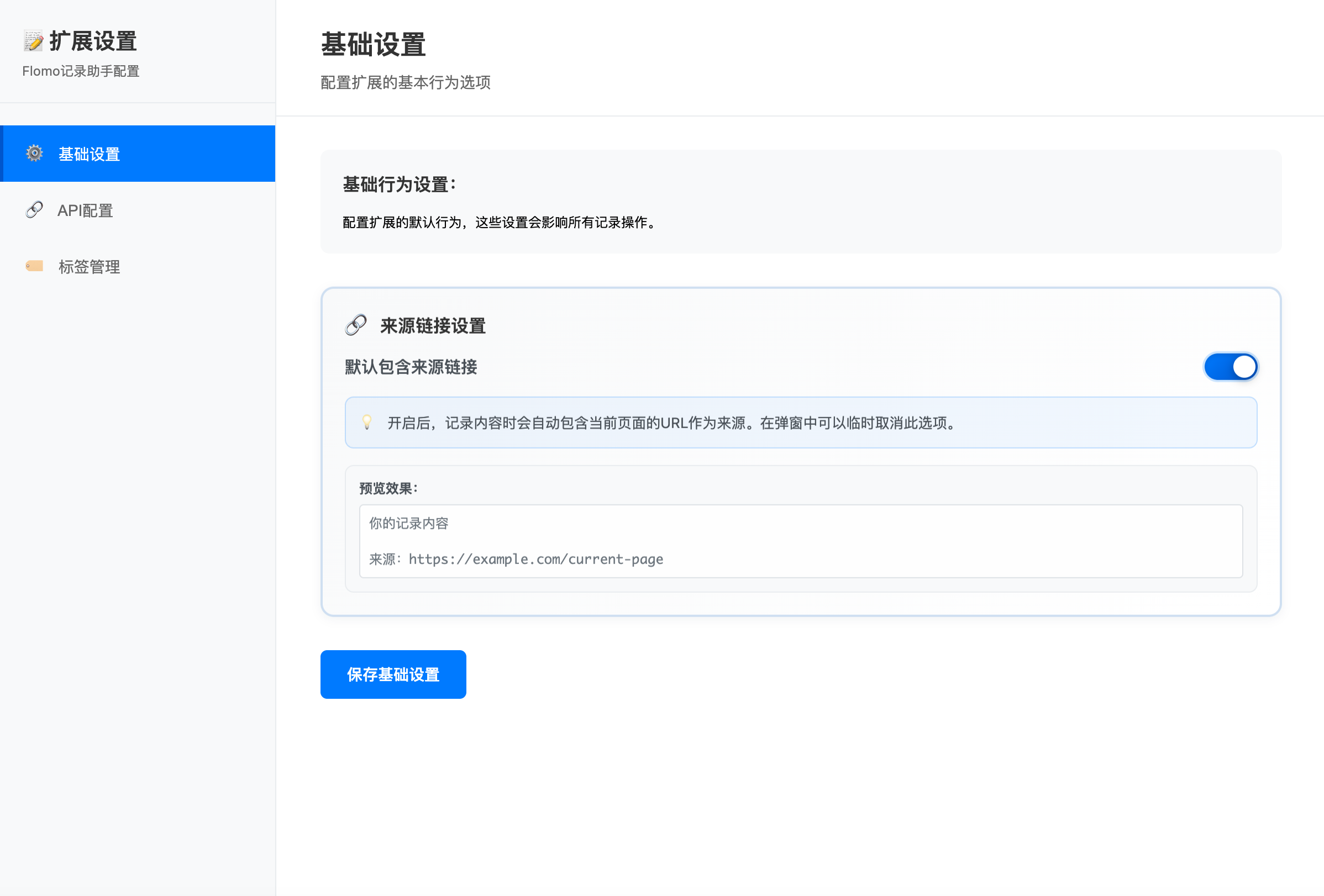Click the memo pencil icon beside 扩展设置
1324x896 pixels.
33,41
